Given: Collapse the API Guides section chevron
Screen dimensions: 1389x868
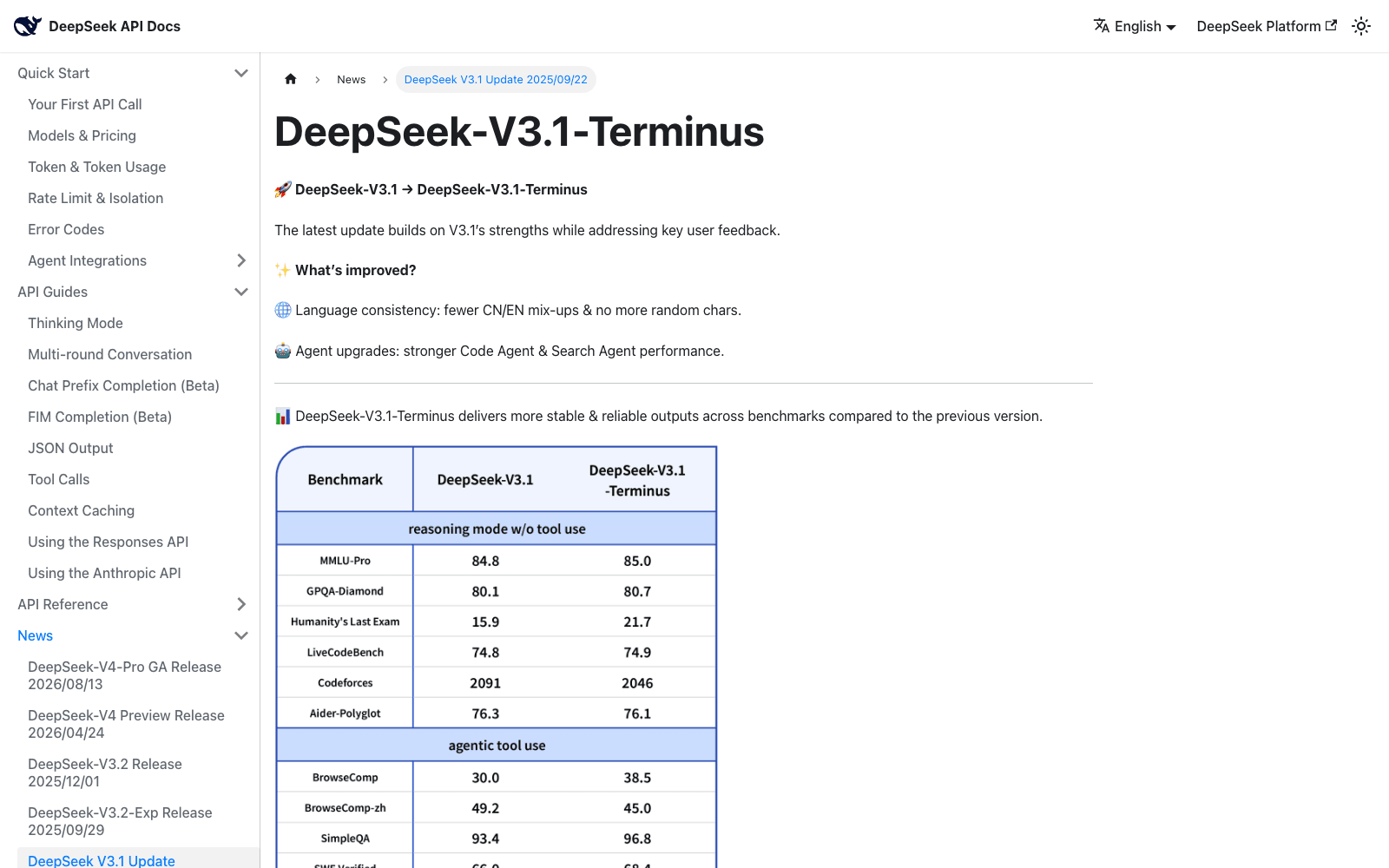Looking at the screenshot, I should click(241, 292).
